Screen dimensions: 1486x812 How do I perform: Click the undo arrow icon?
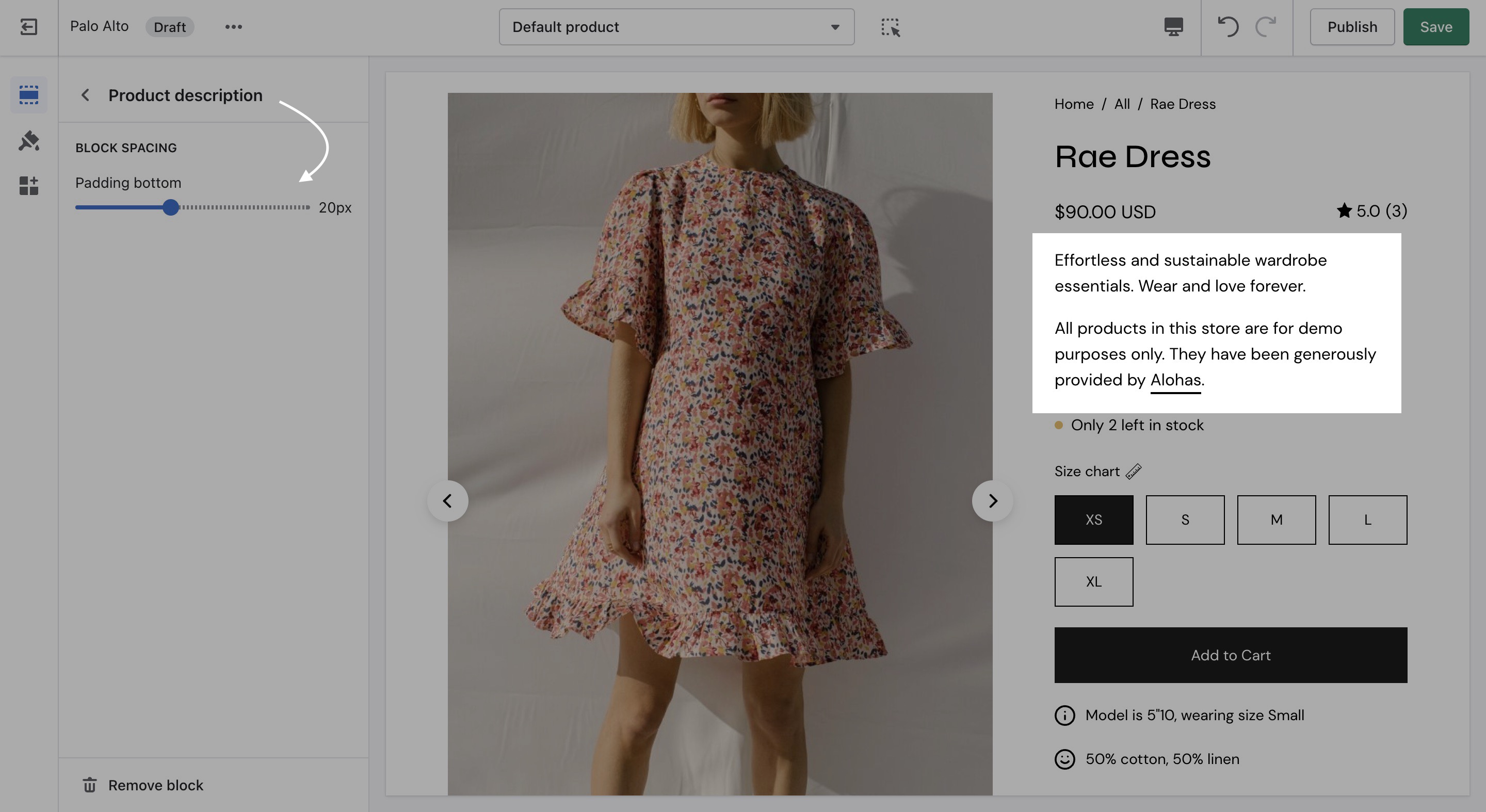tap(1227, 26)
